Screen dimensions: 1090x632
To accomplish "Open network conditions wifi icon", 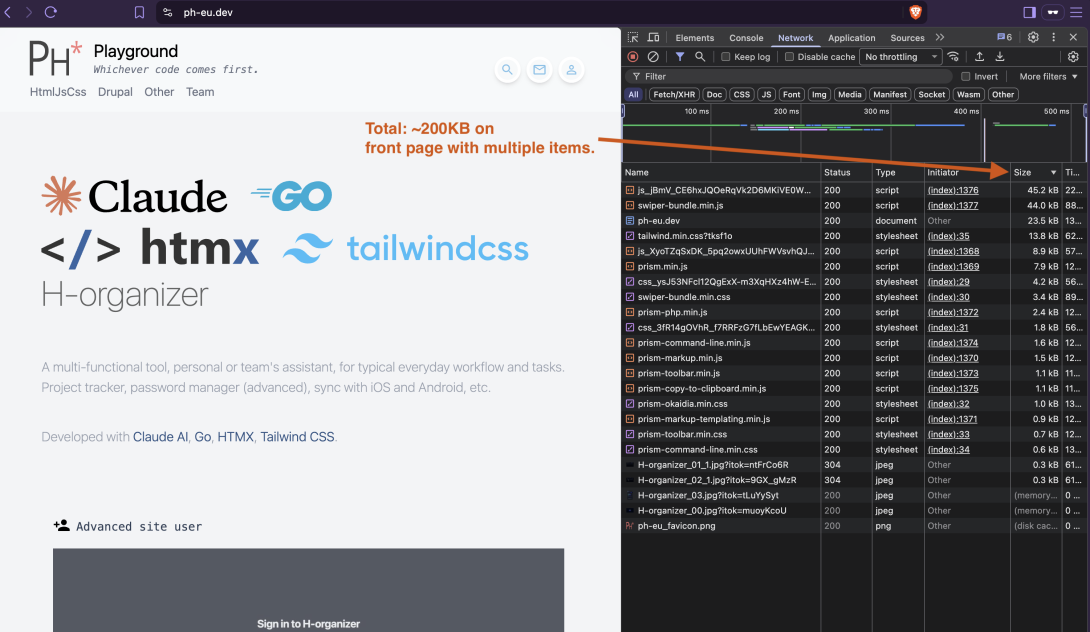I will [x=954, y=57].
